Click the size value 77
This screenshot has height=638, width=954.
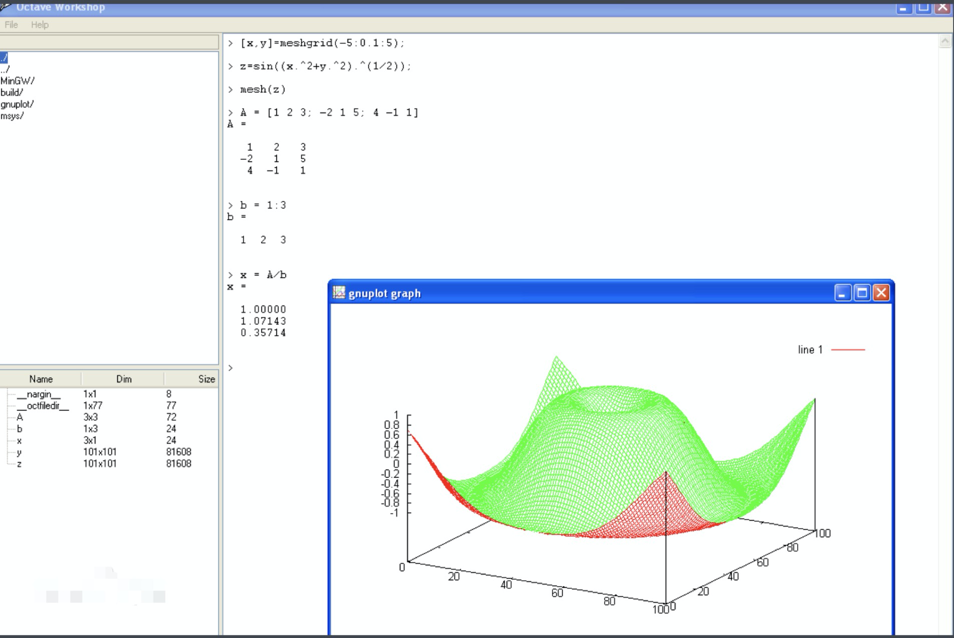171,406
